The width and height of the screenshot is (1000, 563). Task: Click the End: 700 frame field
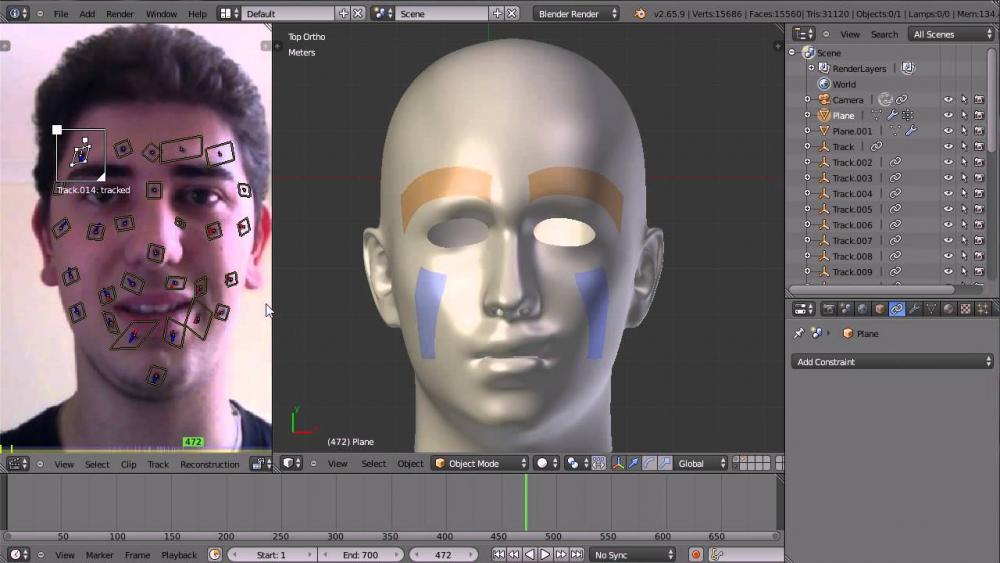[361, 555]
